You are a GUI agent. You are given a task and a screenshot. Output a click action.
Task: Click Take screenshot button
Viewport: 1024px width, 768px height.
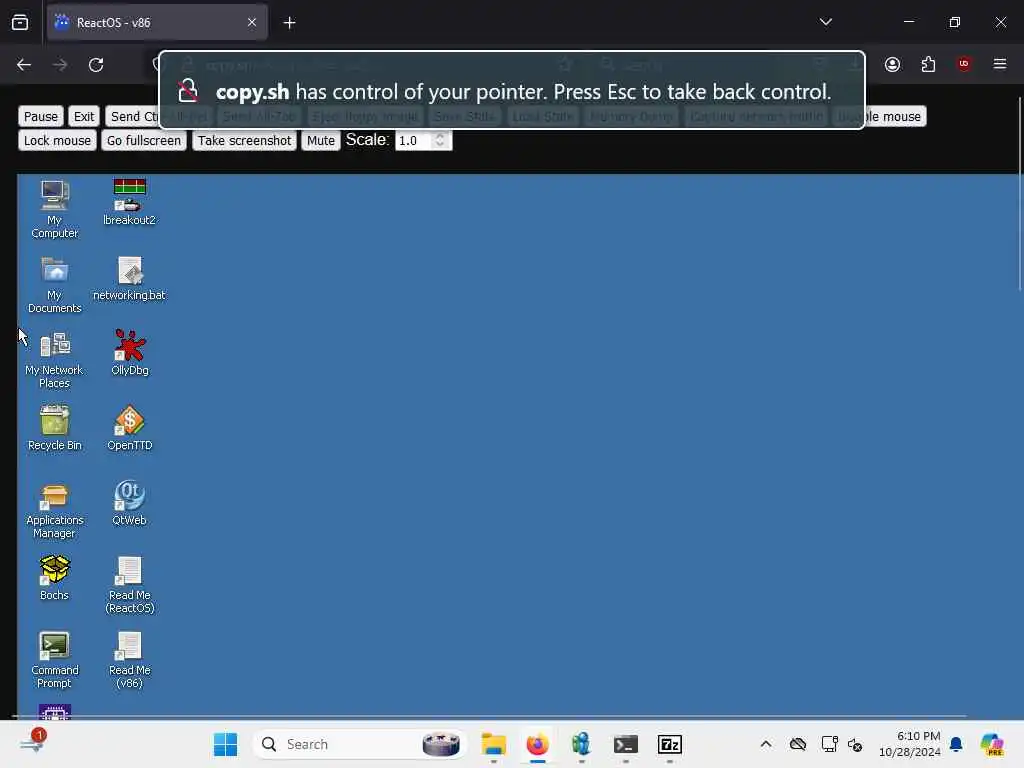pyautogui.click(x=244, y=140)
